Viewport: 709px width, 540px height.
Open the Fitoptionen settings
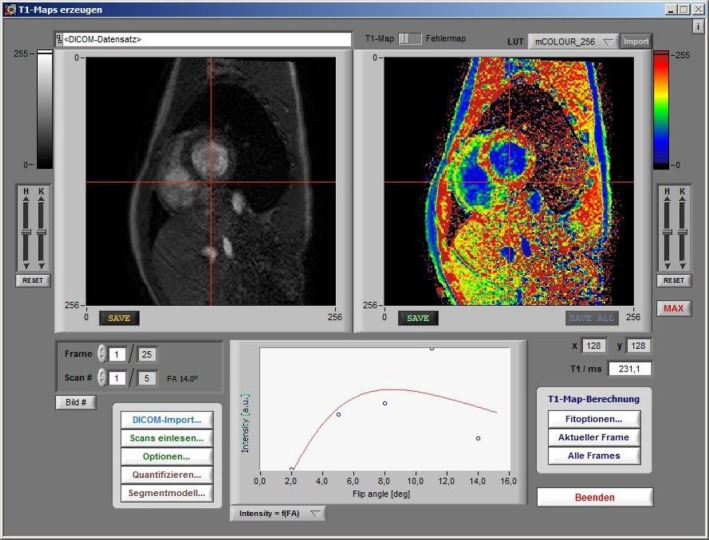pos(594,419)
